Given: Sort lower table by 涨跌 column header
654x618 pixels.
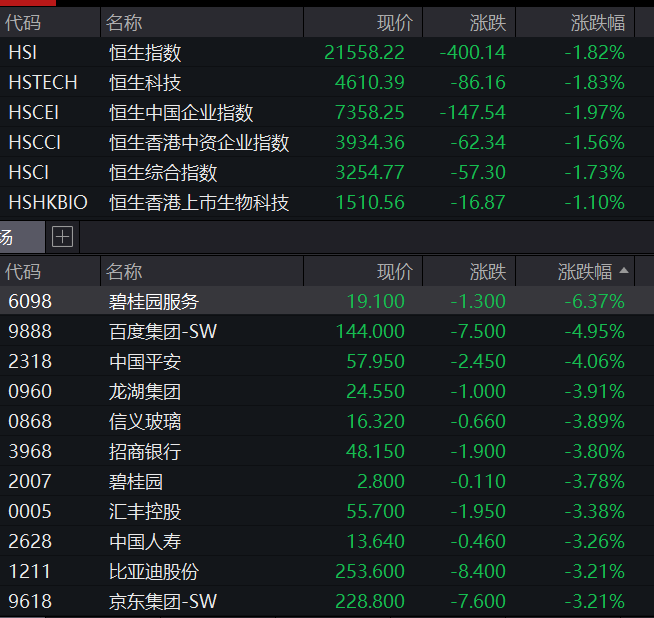Looking at the screenshot, I should (488, 271).
